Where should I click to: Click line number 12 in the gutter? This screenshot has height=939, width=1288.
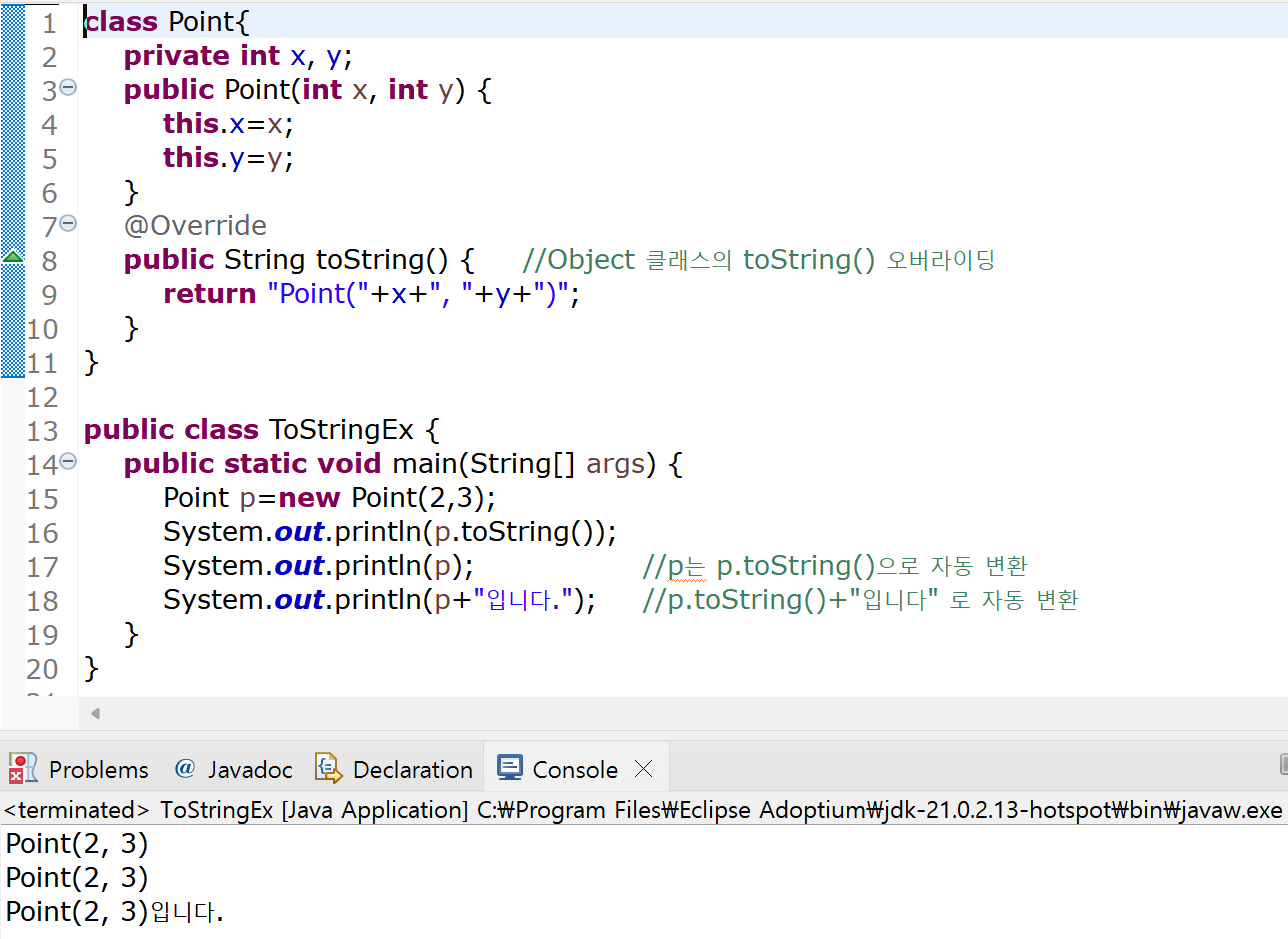pos(42,397)
